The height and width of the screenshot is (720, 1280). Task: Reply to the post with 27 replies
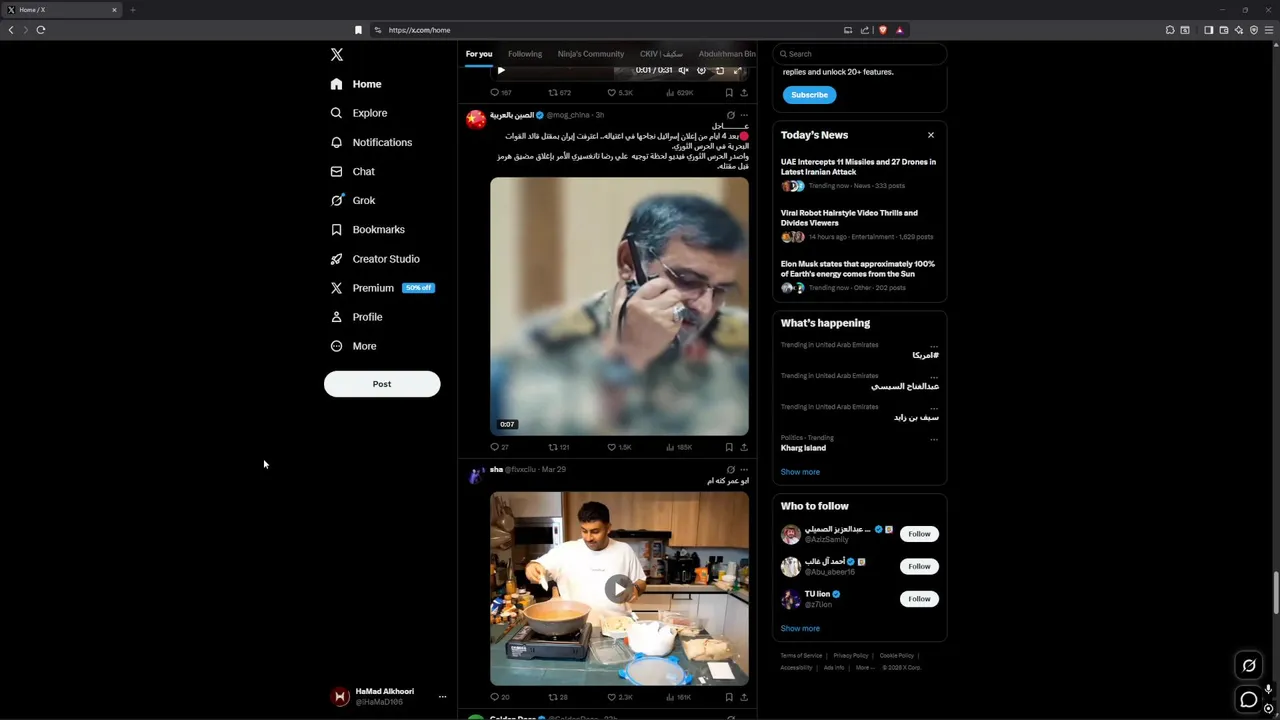[500, 447]
